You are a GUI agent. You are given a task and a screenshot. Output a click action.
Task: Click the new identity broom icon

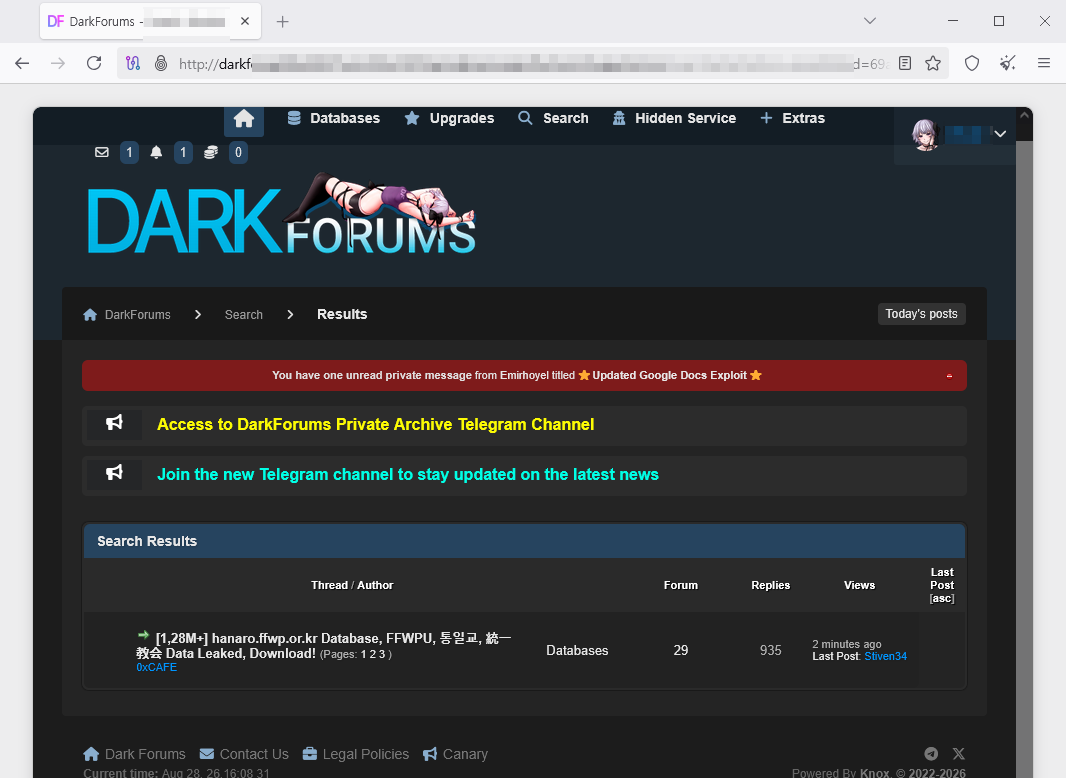point(1008,63)
